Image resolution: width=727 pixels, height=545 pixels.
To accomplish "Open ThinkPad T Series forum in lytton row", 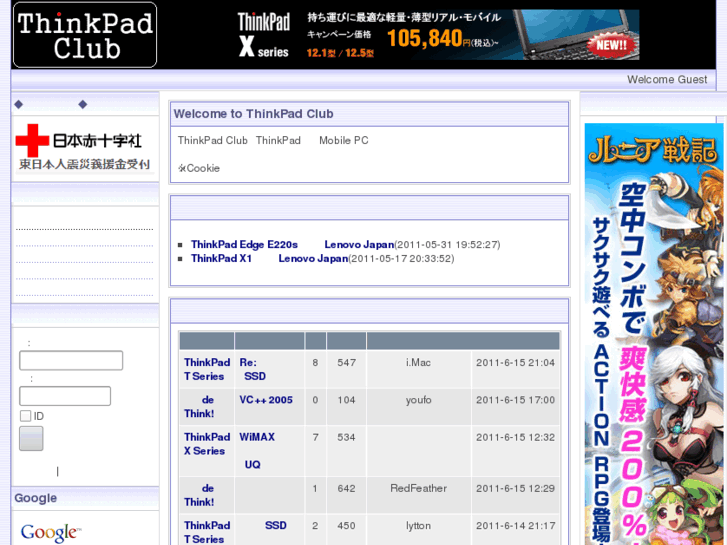I will (207, 532).
